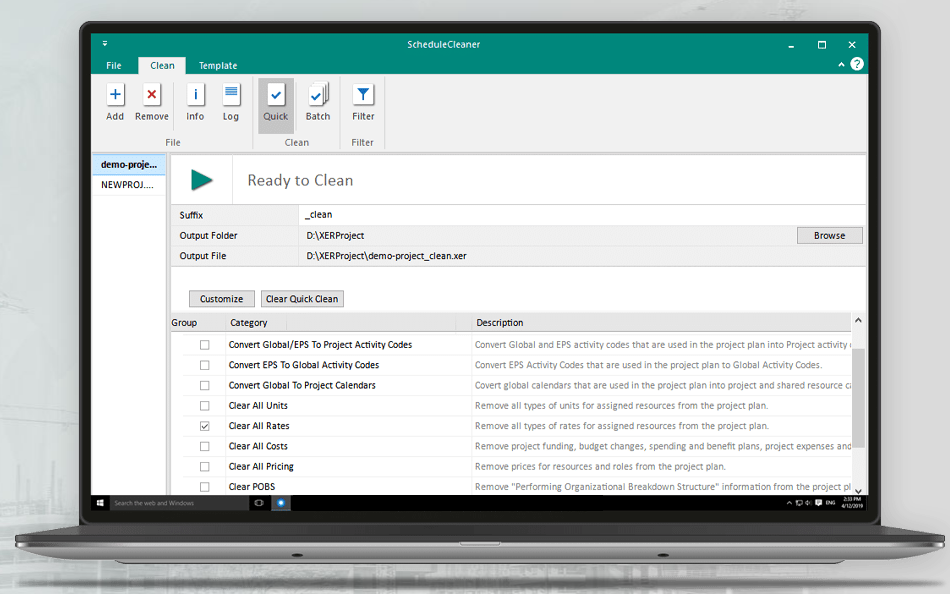Open the taskbar network tray icon

(799, 503)
